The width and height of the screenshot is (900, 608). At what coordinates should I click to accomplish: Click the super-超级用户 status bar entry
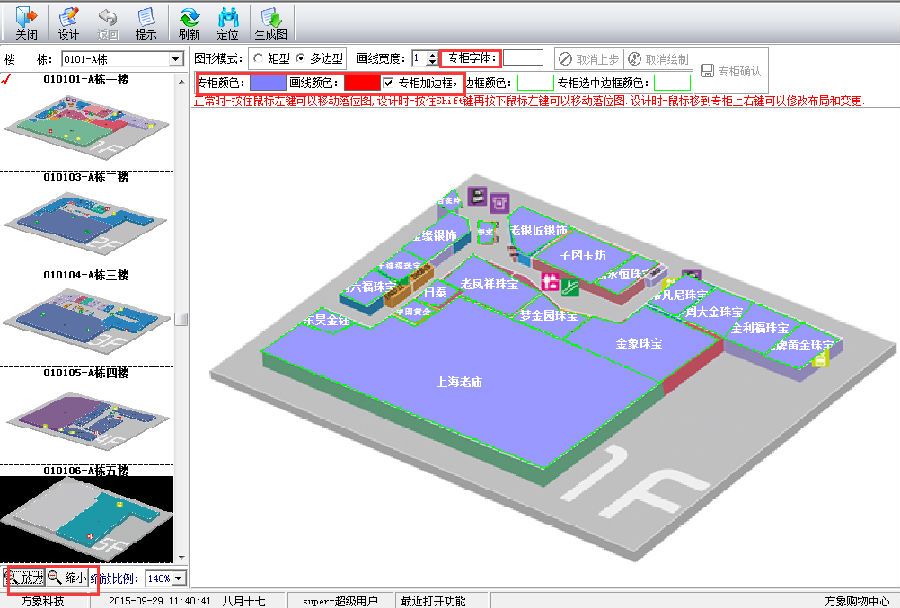pos(340,601)
